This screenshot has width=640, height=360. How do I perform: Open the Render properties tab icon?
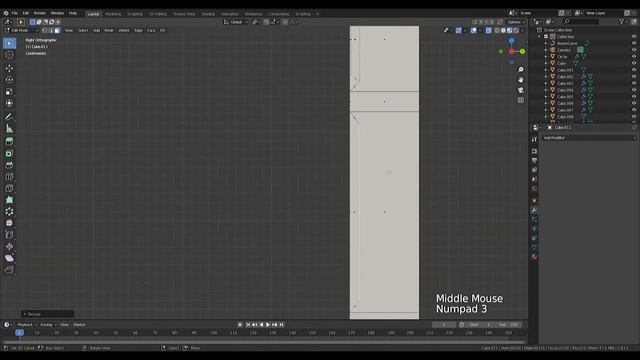coord(534,151)
